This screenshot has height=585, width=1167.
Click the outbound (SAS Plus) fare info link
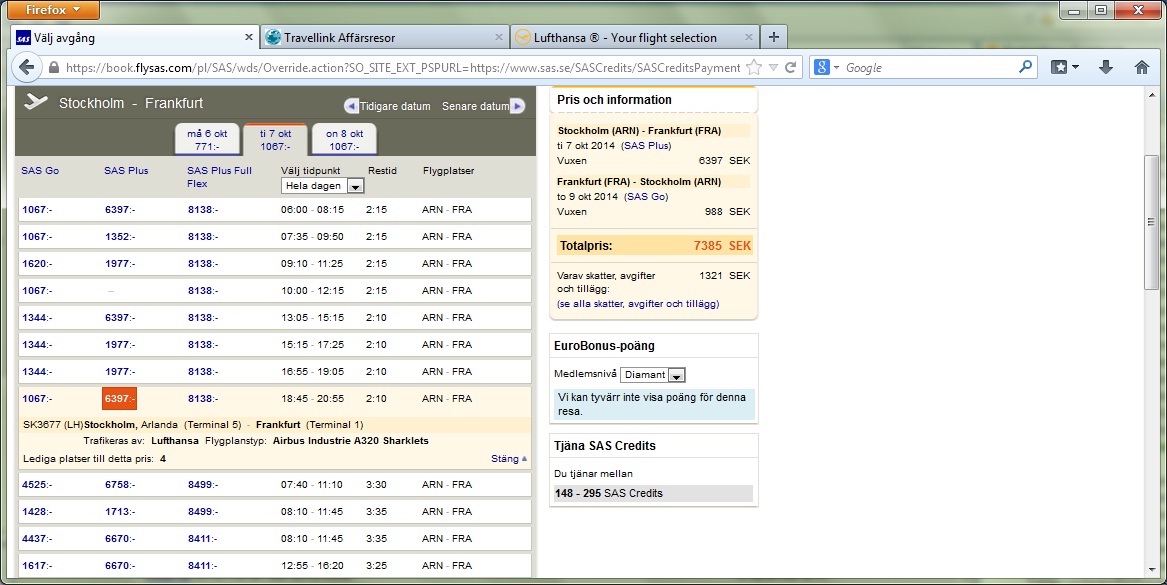tap(646, 146)
